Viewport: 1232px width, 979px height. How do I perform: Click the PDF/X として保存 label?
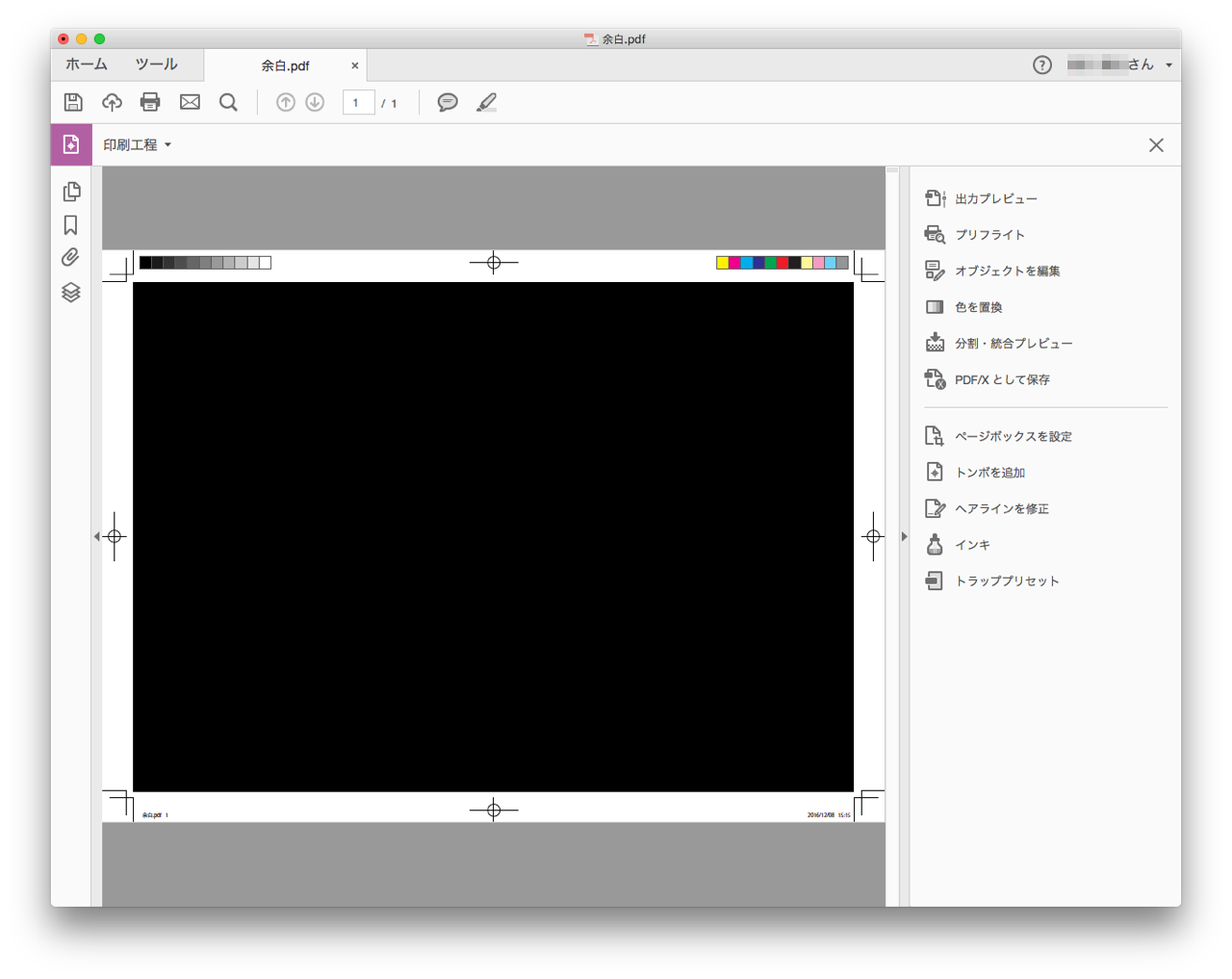[x=1002, y=379]
